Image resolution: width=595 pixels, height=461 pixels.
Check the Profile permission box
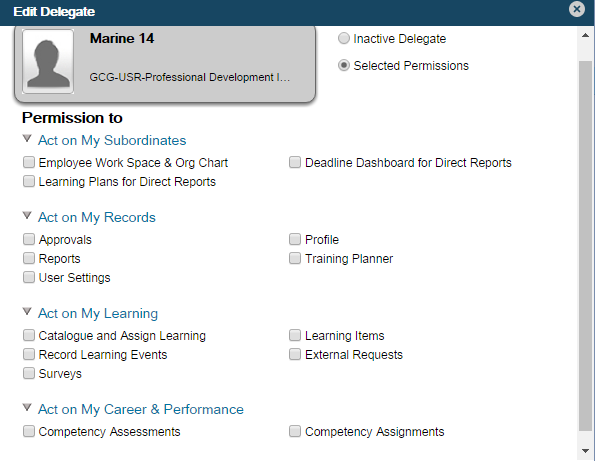295,239
